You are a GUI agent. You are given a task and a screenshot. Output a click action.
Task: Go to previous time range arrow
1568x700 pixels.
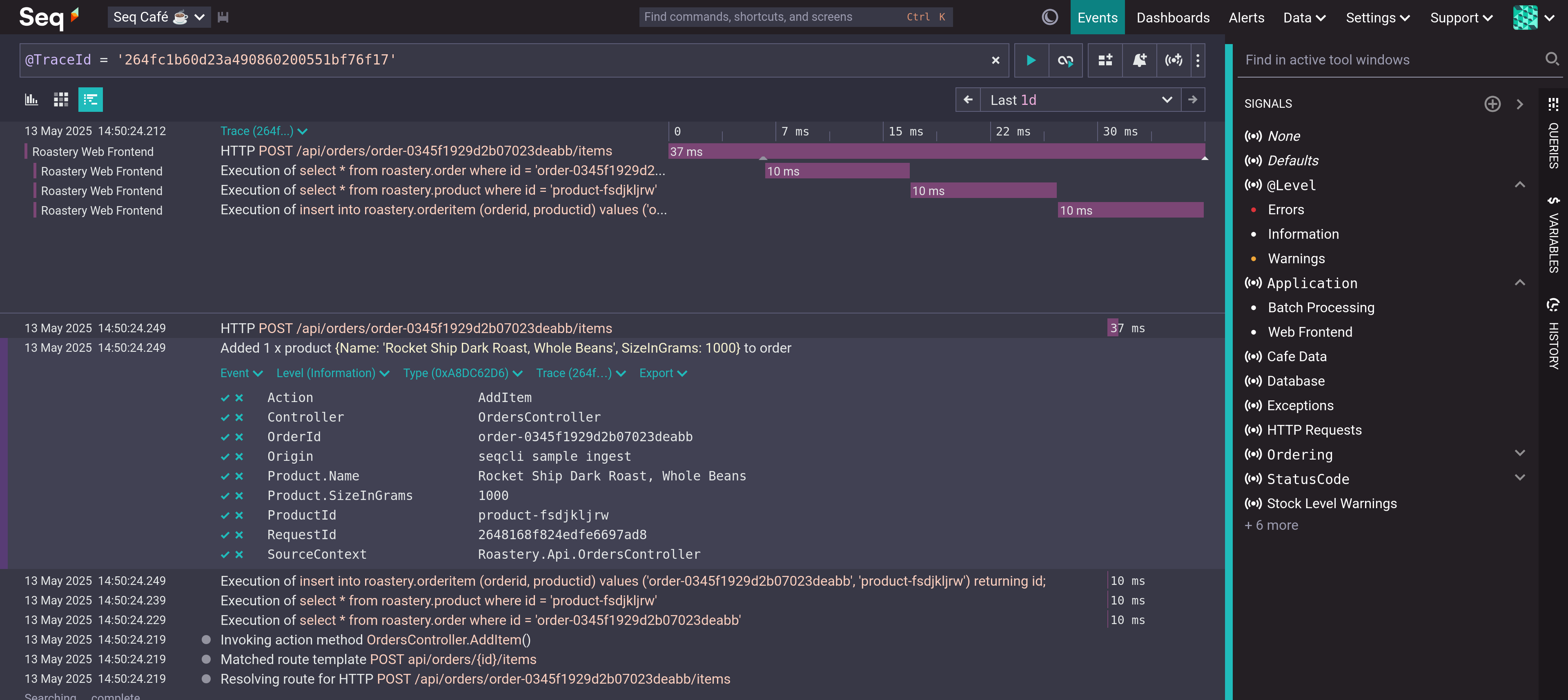(x=968, y=100)
